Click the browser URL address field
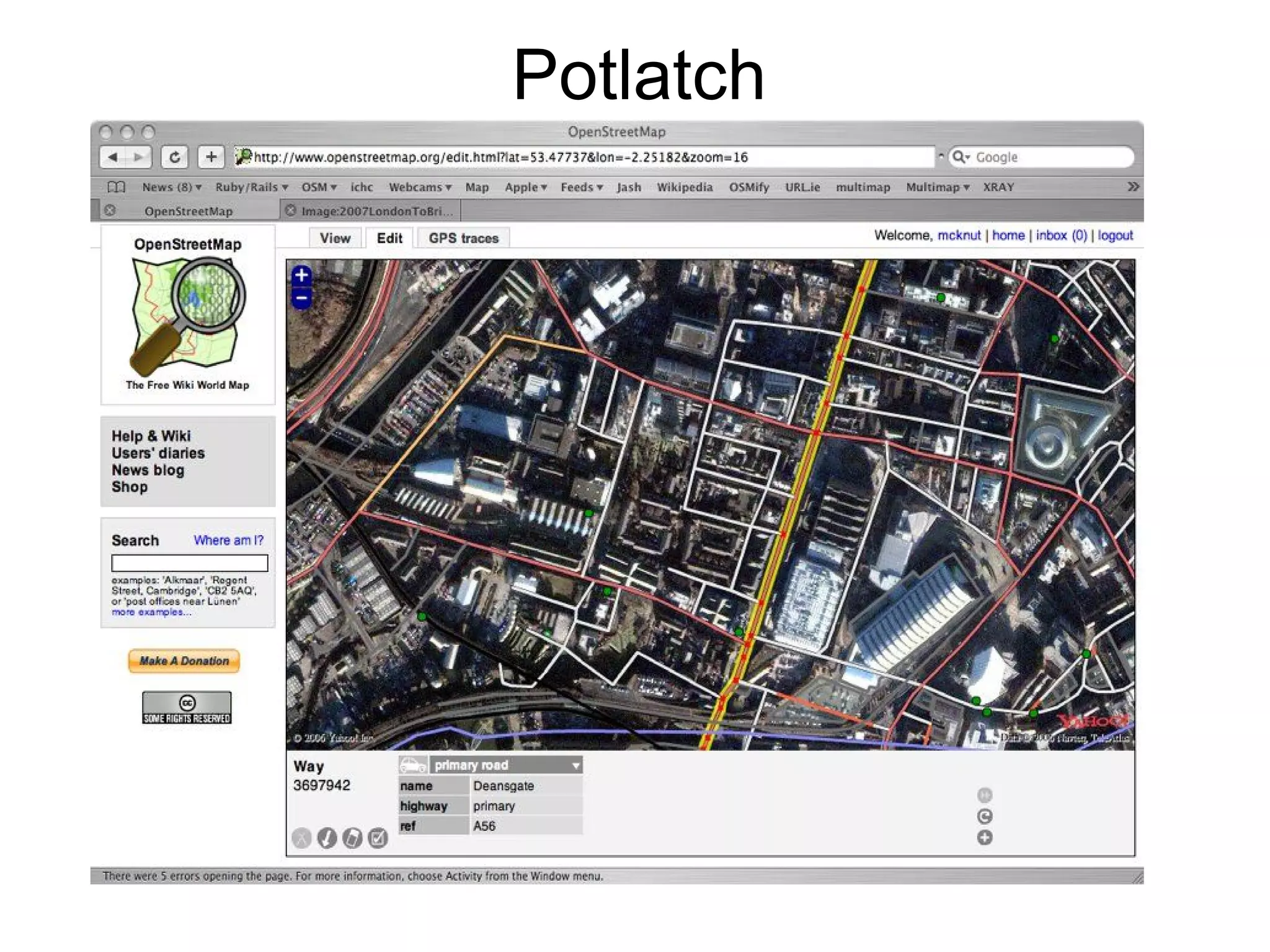The image size is (1270, 952). pyautogui.click(x=584, y=157)
